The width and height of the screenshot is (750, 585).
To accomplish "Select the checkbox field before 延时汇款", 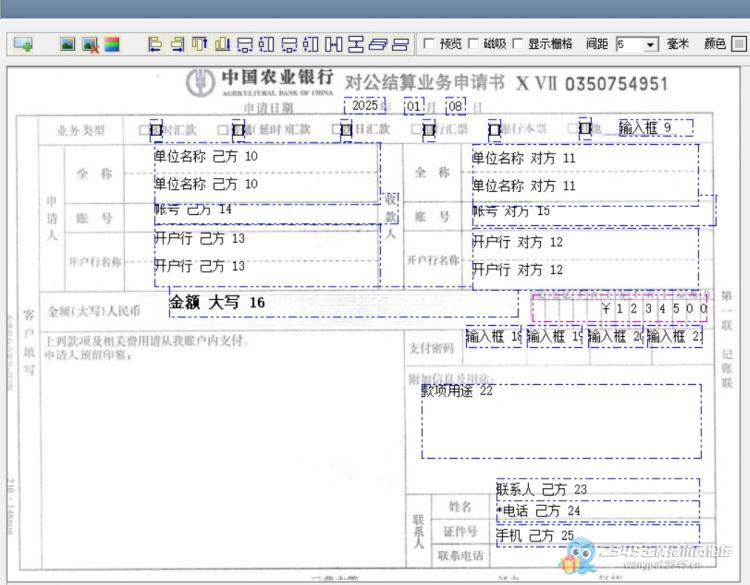I will (x=238, y=130).
